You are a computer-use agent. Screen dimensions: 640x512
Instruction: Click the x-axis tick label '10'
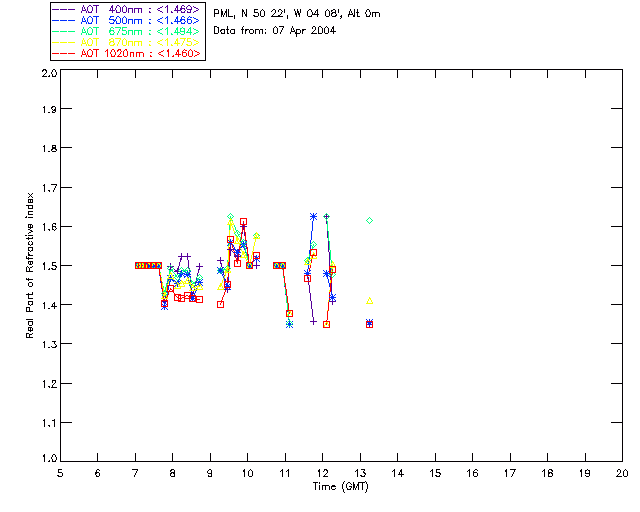tap(247, 473)
